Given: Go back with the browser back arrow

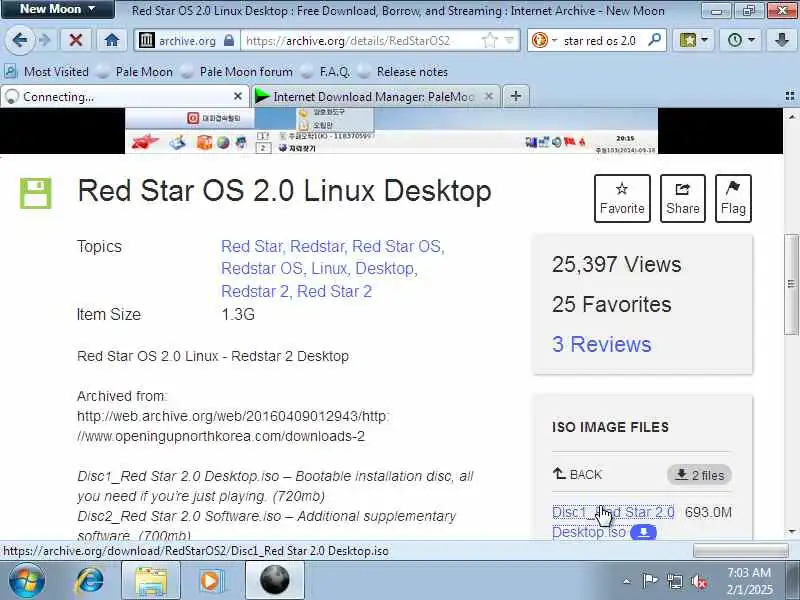Looking at the screenshot, I should point(19,40).
